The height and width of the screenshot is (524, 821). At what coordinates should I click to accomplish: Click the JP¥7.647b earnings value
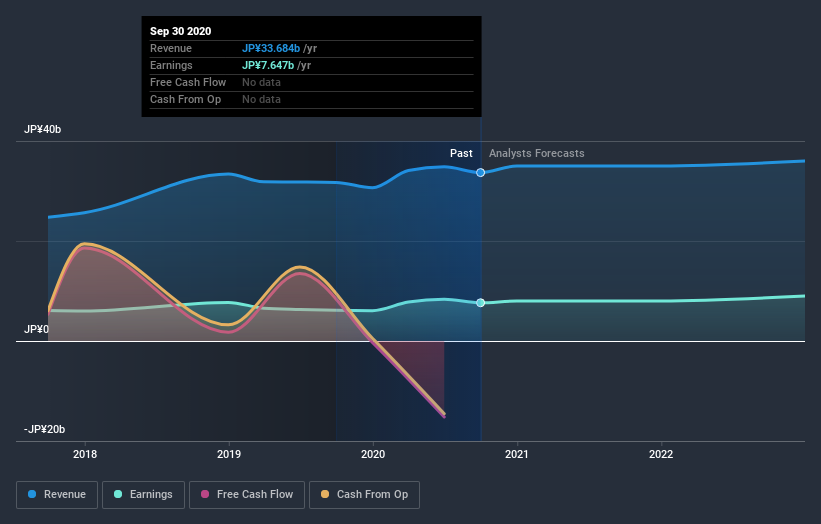(x=268, y=65)
